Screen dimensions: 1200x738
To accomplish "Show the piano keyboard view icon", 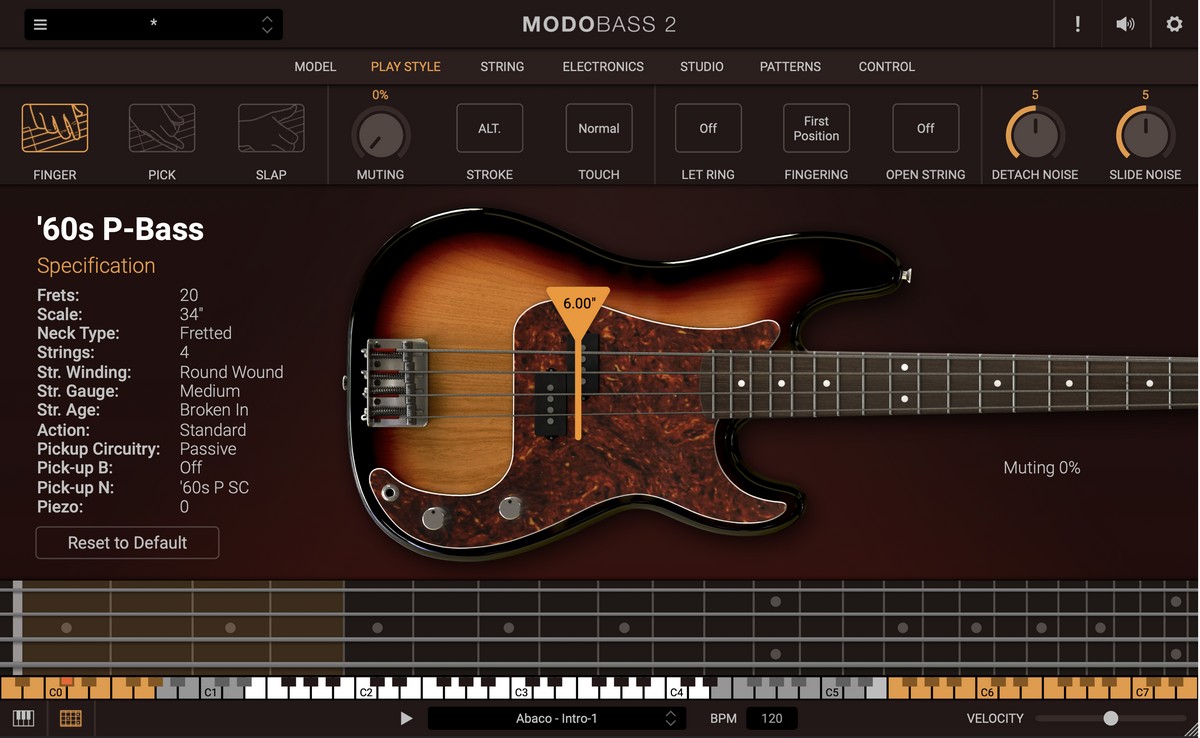I will click(x=23, y=718).
